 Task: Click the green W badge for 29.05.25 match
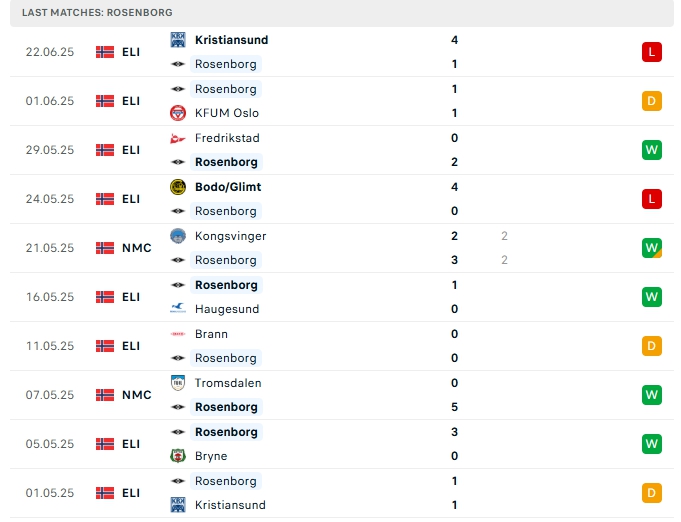[x=652, y=150]
